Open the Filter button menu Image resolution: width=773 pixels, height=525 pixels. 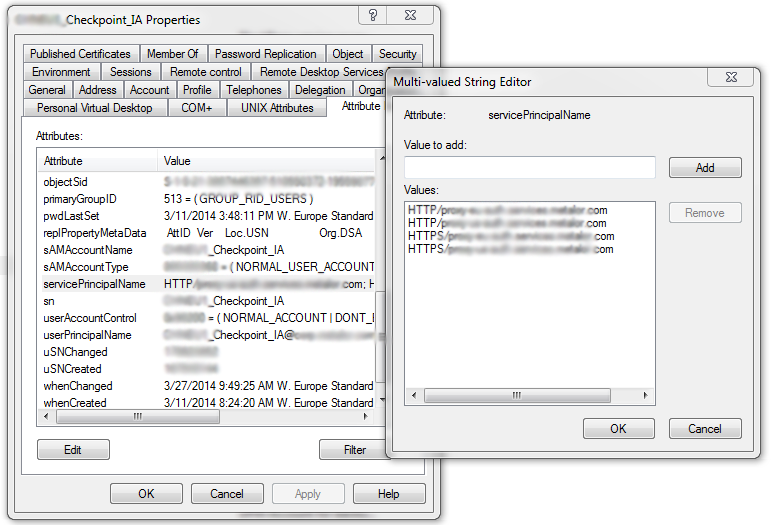click(354, 450)
